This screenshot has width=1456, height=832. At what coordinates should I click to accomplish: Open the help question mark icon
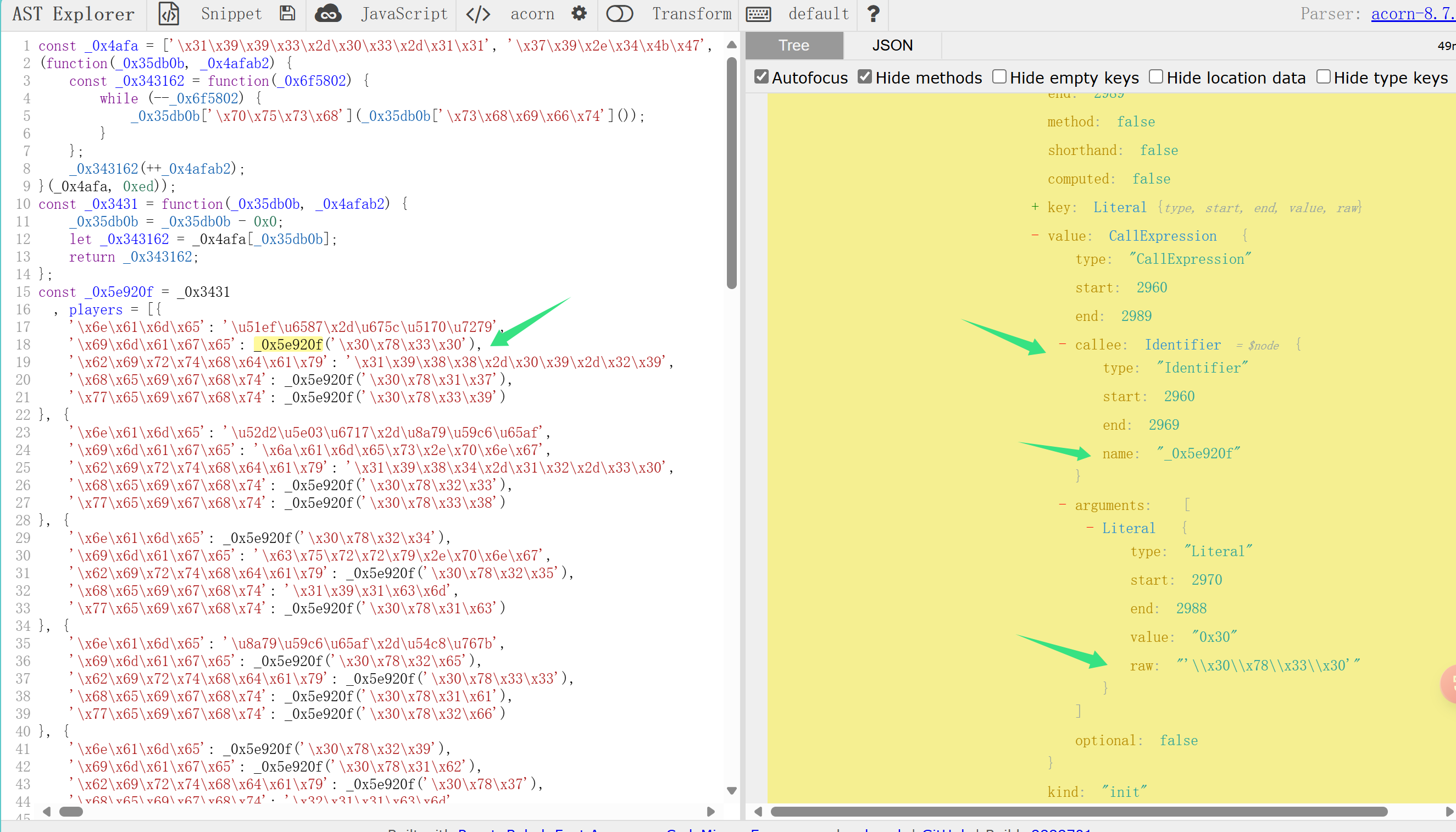pos(873,14)
